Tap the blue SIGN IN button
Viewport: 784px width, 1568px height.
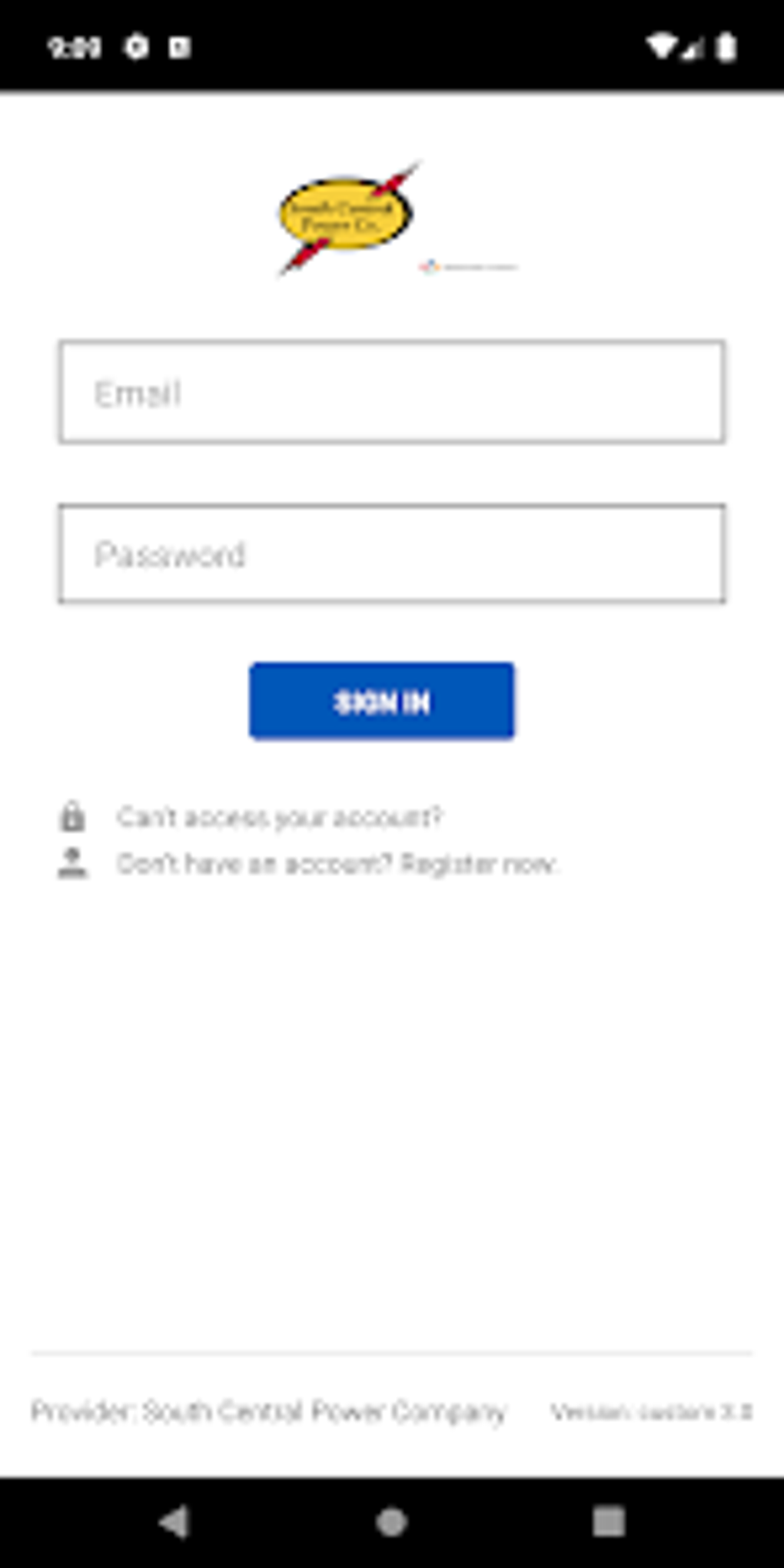[x=382, y=701]
